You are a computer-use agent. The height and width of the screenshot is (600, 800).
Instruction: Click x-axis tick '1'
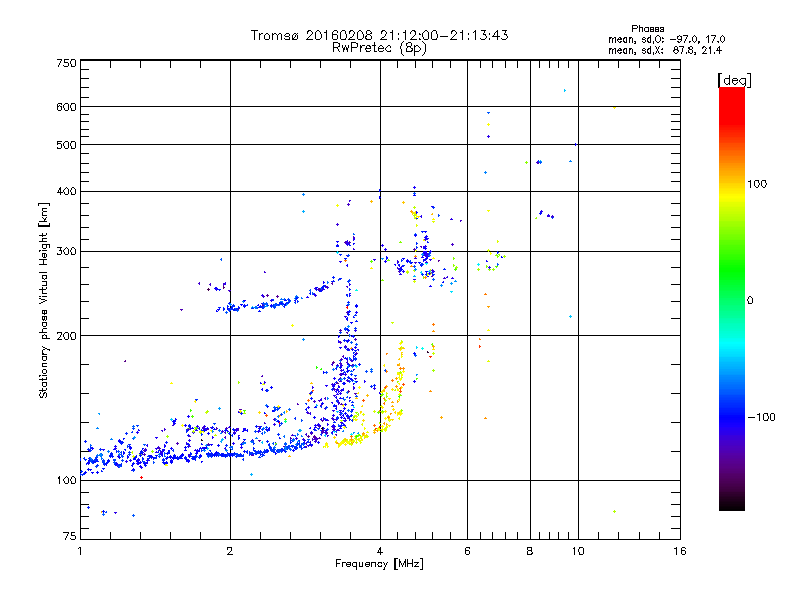point(80,551)
